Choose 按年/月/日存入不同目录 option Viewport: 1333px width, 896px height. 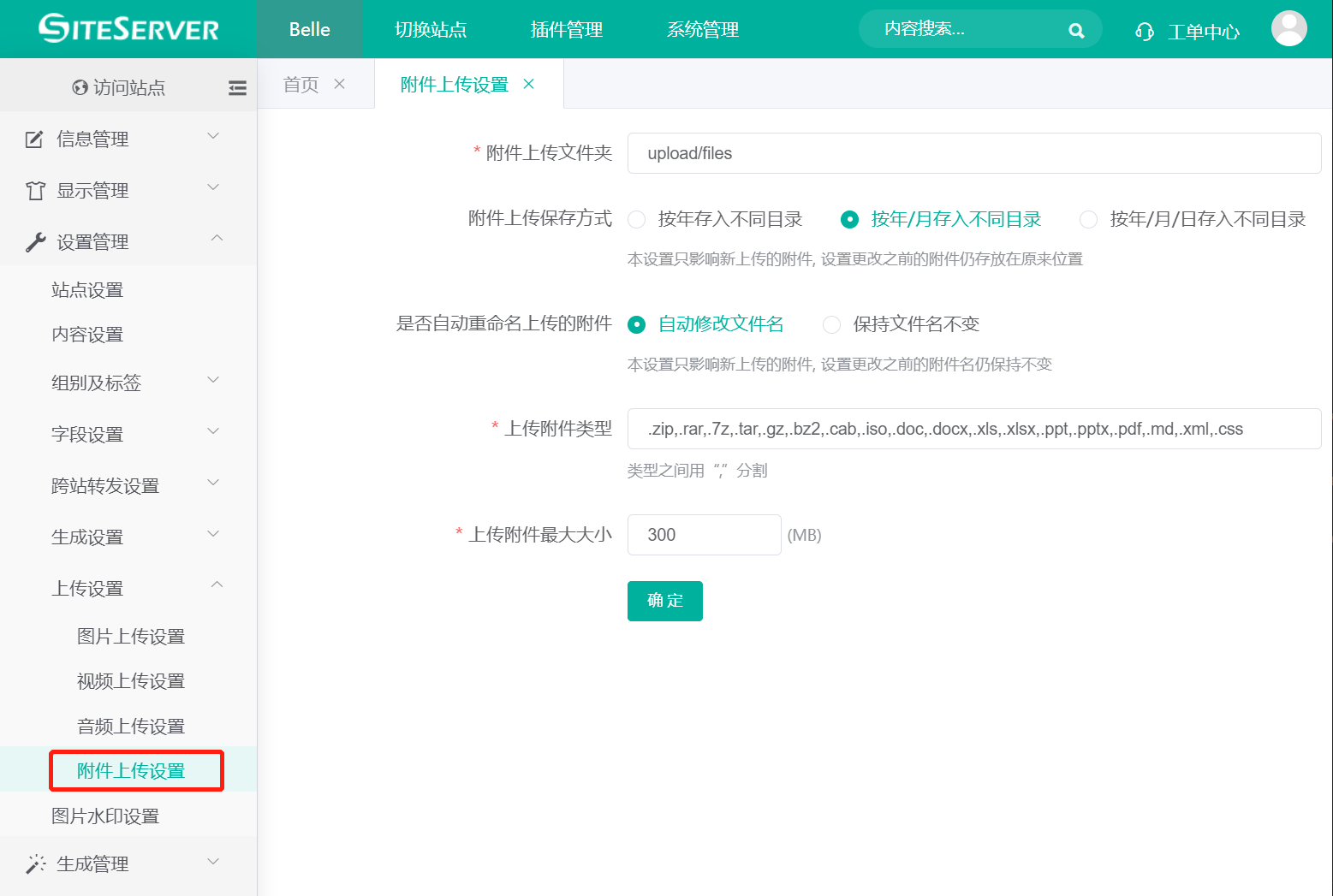click(x=1088, y=219)
